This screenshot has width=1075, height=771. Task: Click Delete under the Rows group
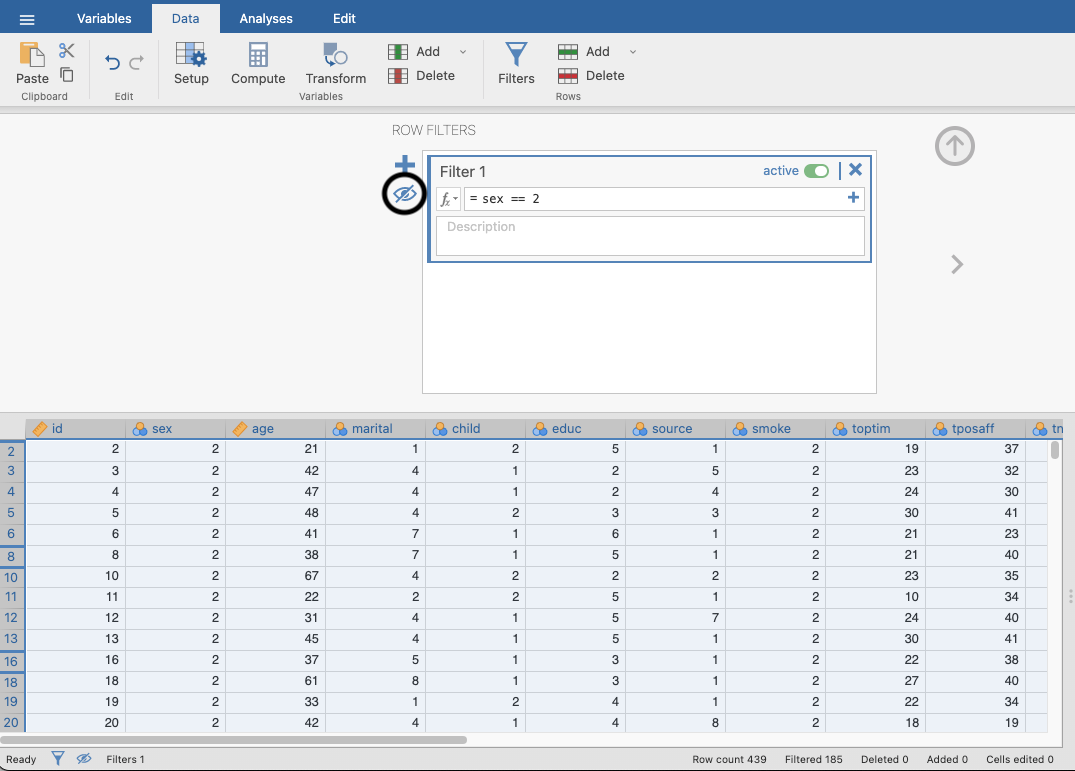tap(604, 76)
